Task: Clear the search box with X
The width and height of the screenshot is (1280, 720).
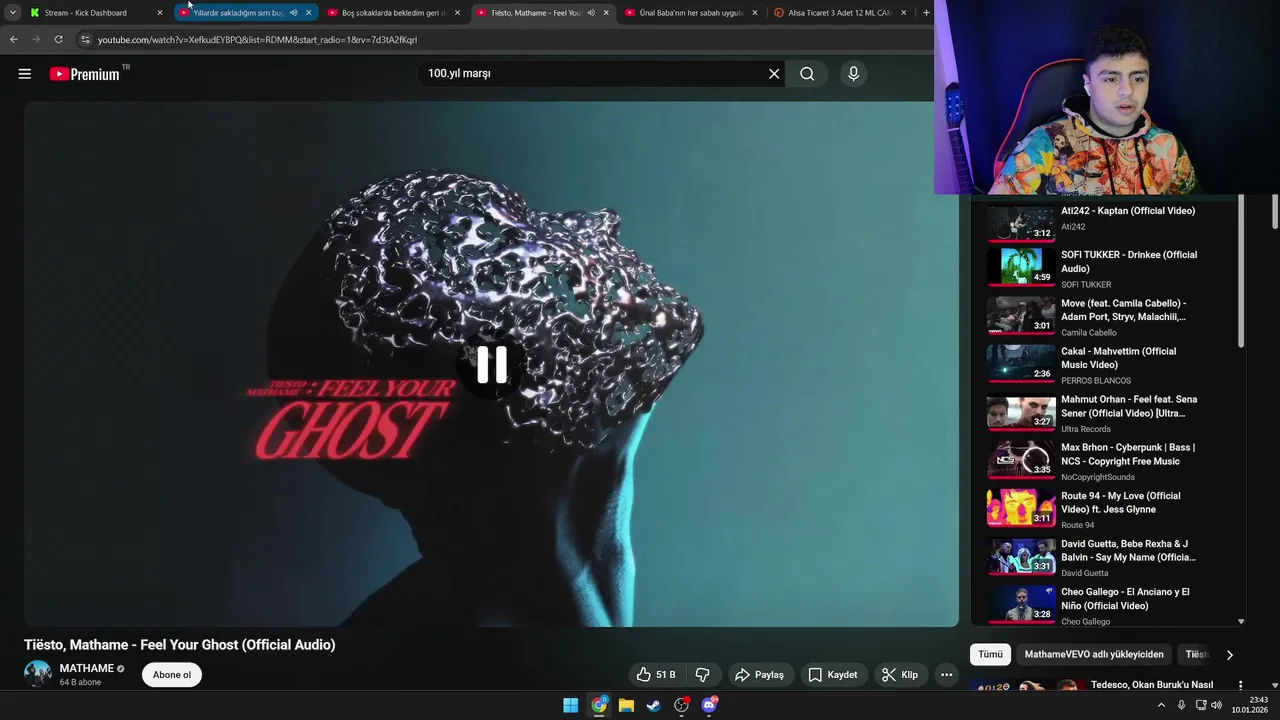Action: pyautogui.click(x=774, y=74)
